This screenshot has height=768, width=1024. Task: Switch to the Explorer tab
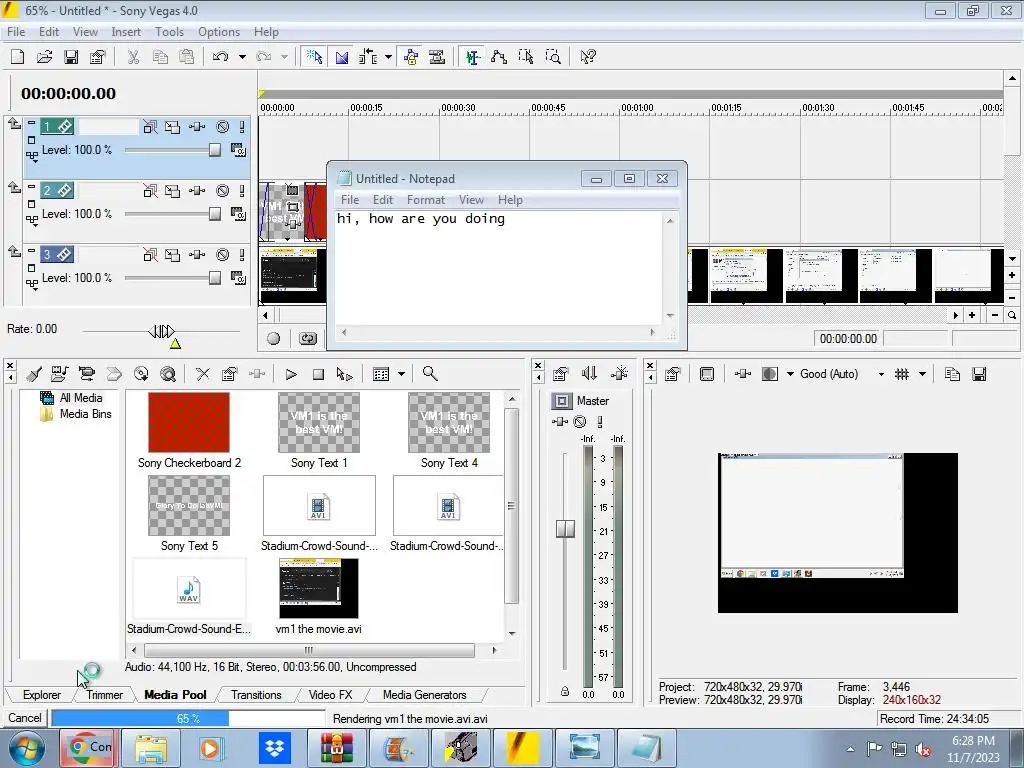(x=42, y=695)
